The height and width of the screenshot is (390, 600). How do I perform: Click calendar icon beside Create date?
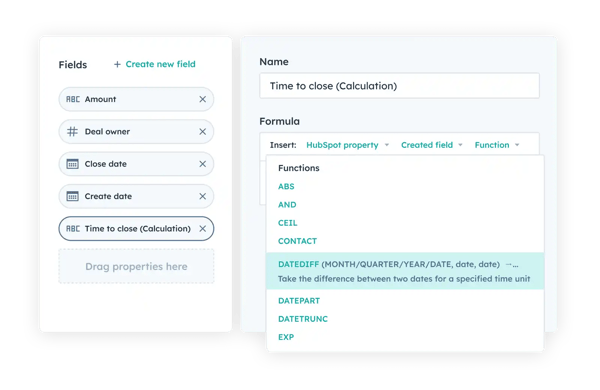(x=72, y=196)
